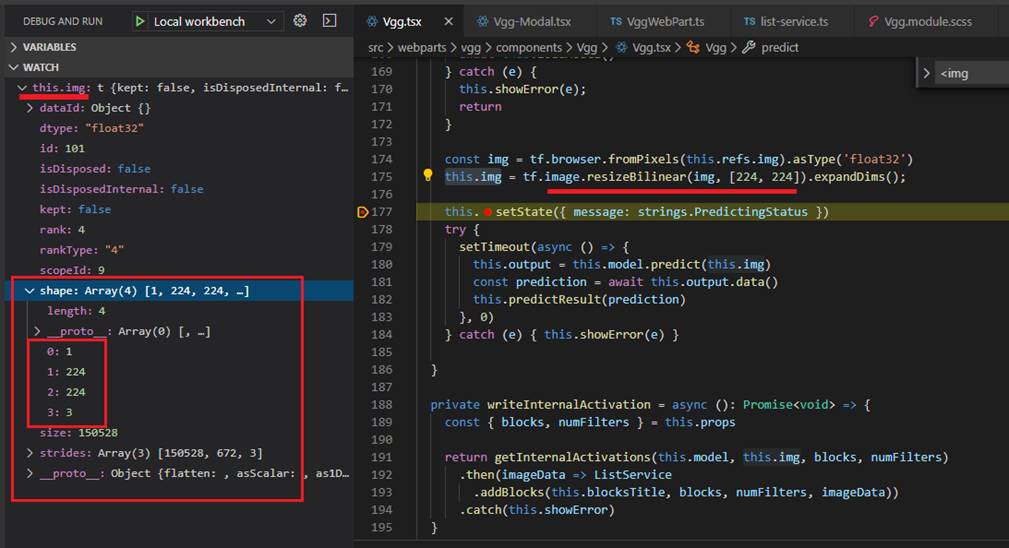Select the isDisposed: false row

tap(179, 169)
